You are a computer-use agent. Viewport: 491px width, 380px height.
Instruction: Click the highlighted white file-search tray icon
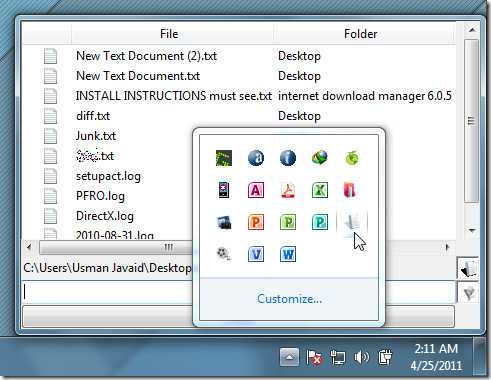pos(352,221)
